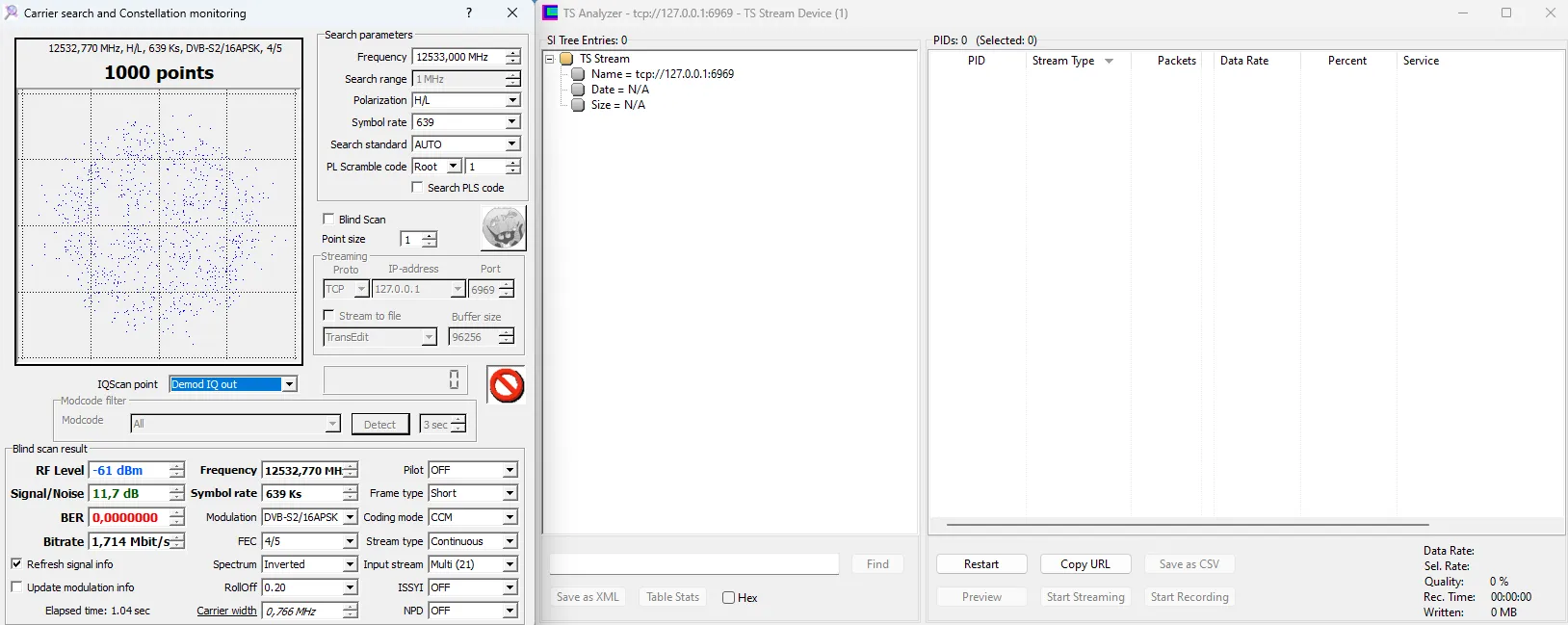Click the icon beside Name tree entry

point(578,74)
